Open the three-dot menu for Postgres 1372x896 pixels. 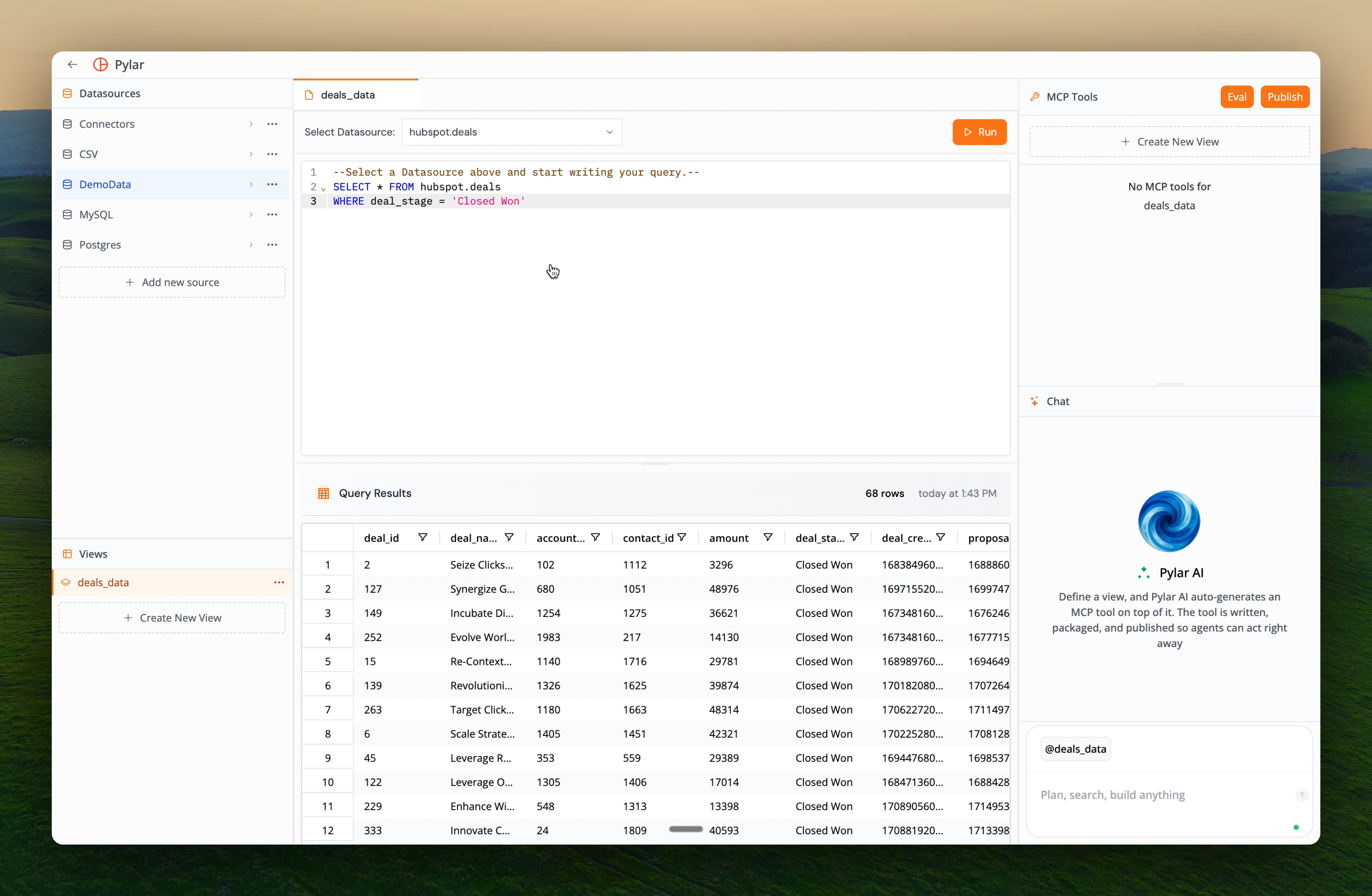pos(272,244)
